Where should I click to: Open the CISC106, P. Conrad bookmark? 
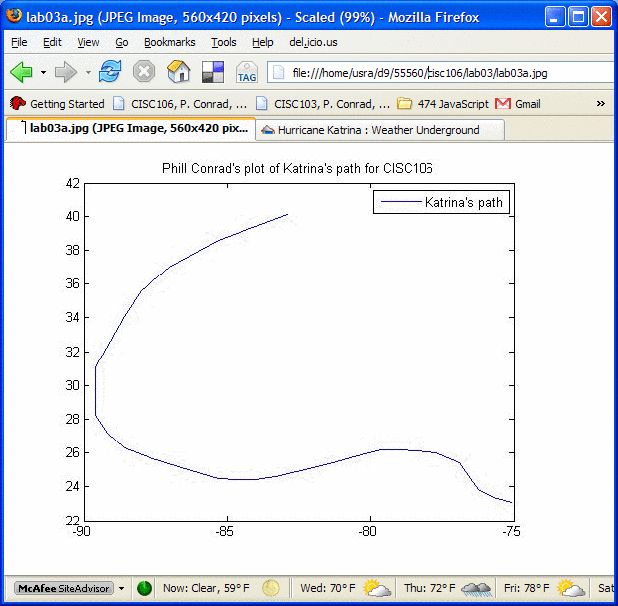coord(180,104)
